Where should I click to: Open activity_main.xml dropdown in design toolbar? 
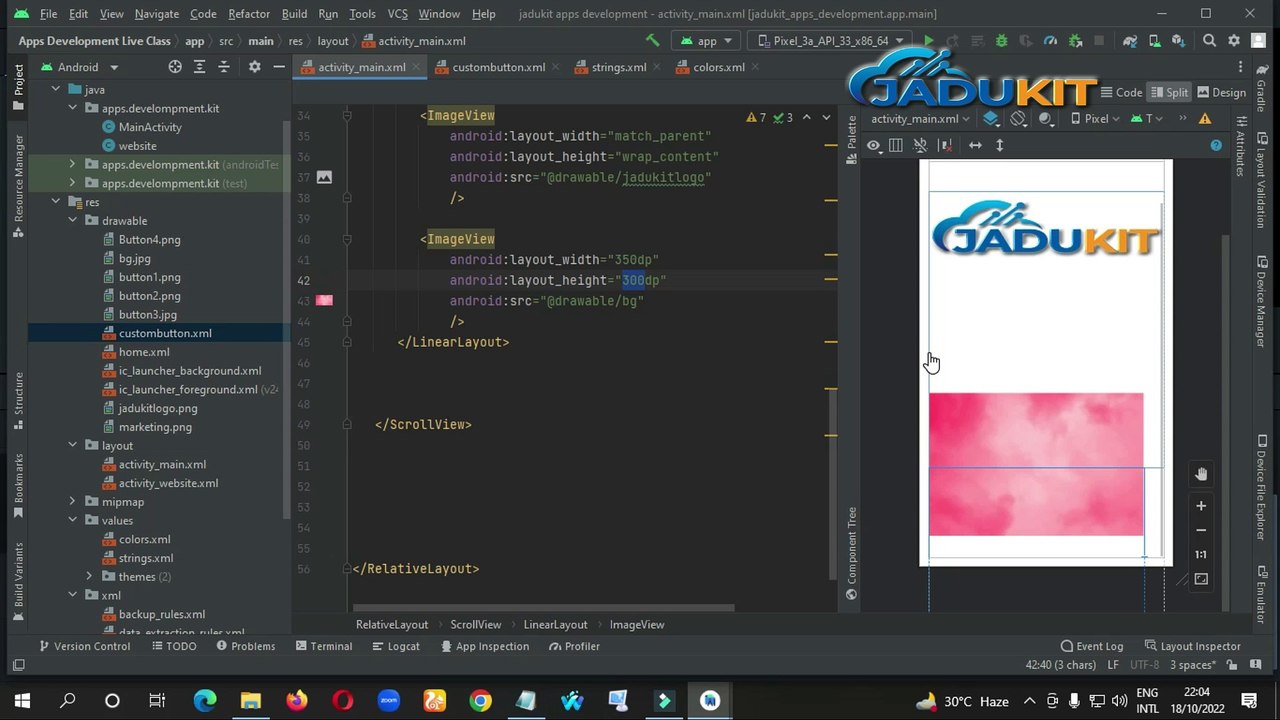coord(920,119)
